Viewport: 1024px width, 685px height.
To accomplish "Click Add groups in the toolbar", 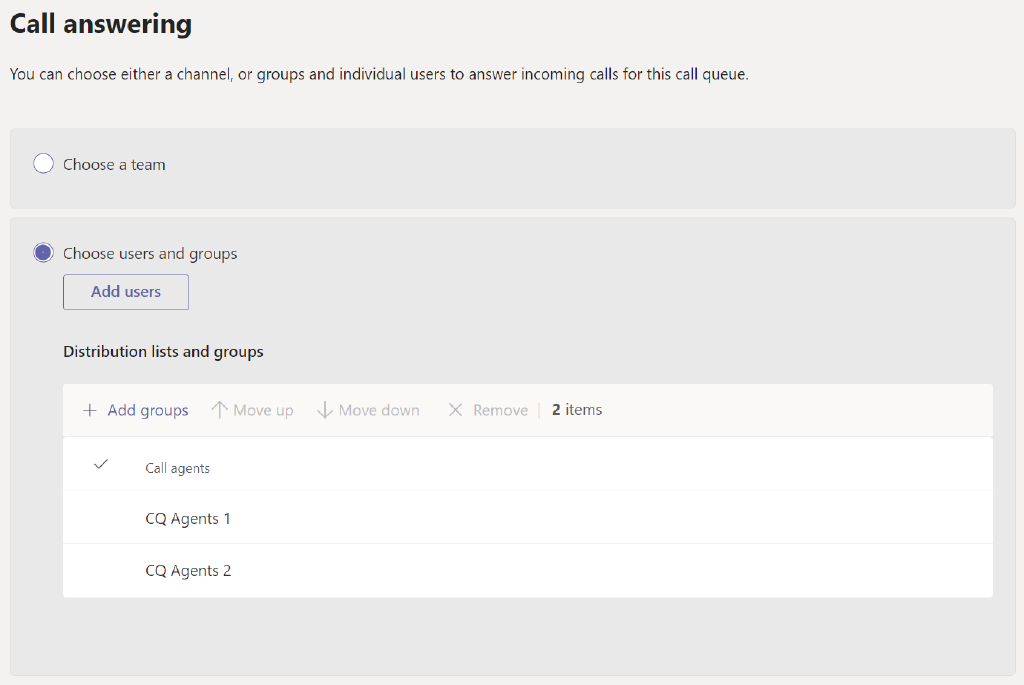I will pyautogui.click(x=147, y=410).
